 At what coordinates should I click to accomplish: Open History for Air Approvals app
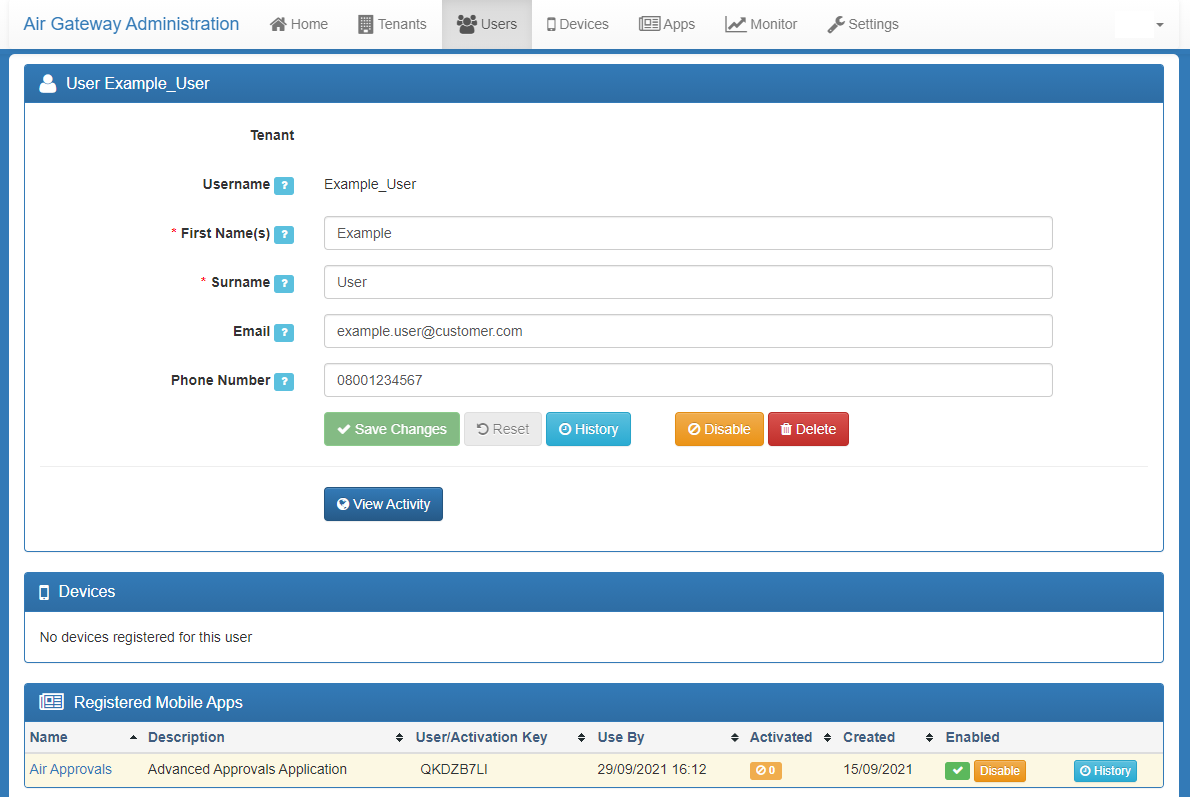click(x=1105, y=771)
